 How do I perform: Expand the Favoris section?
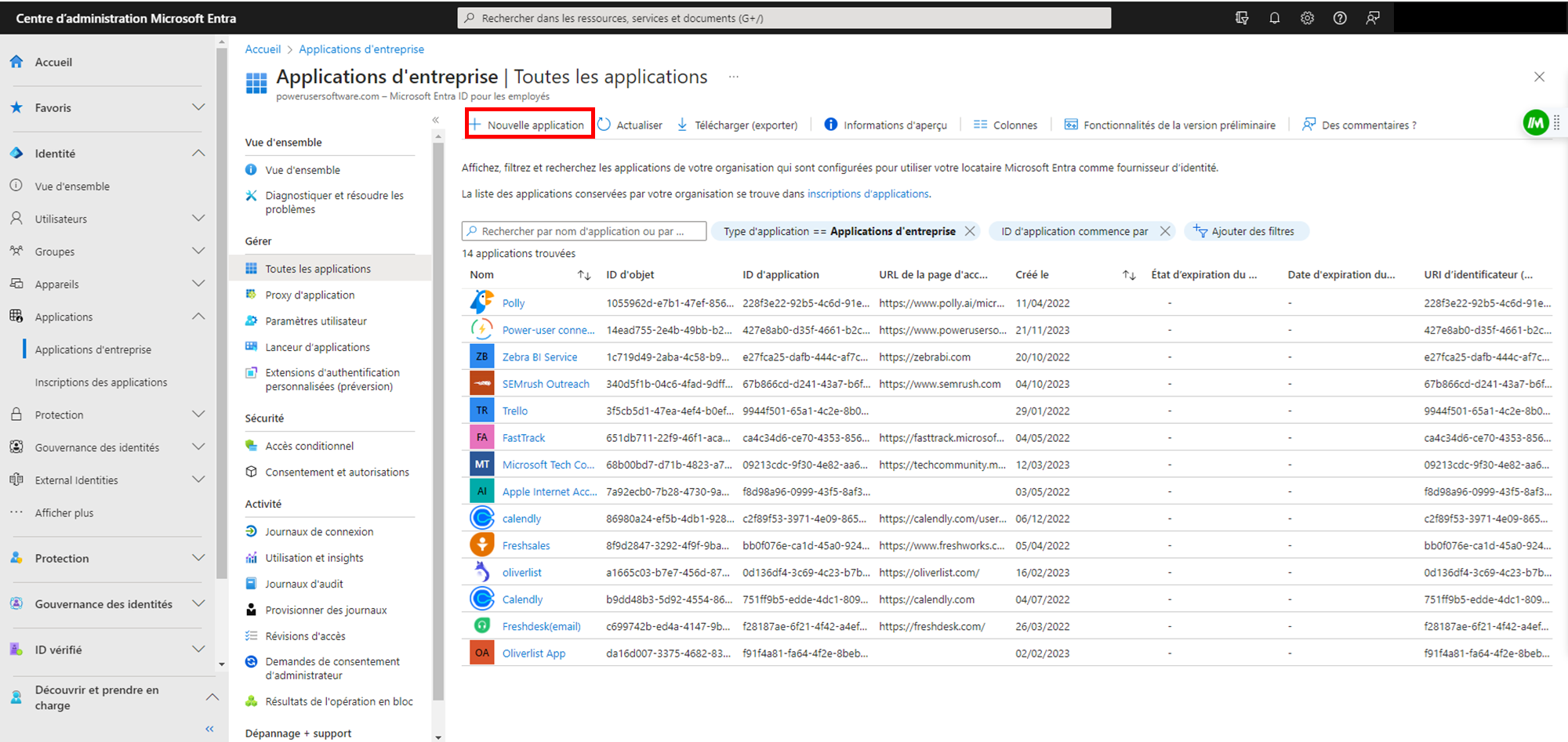[198, 107]
